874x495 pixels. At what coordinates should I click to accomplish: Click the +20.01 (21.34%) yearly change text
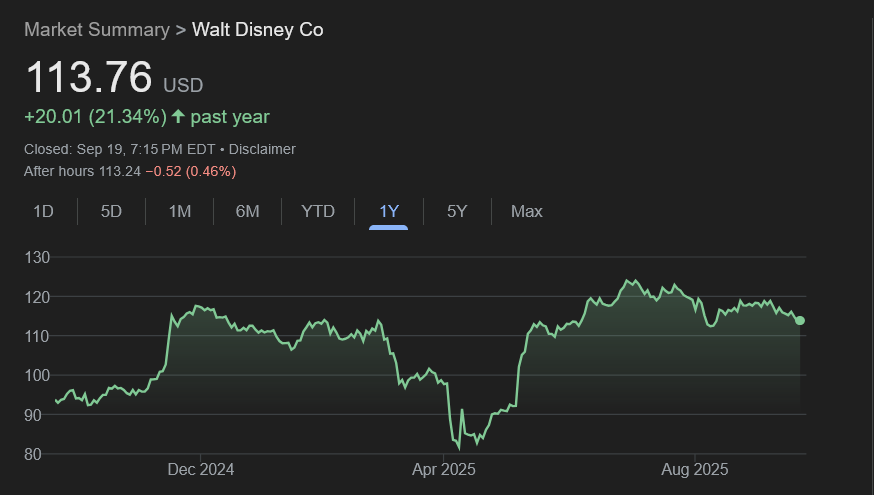point(95,117)
